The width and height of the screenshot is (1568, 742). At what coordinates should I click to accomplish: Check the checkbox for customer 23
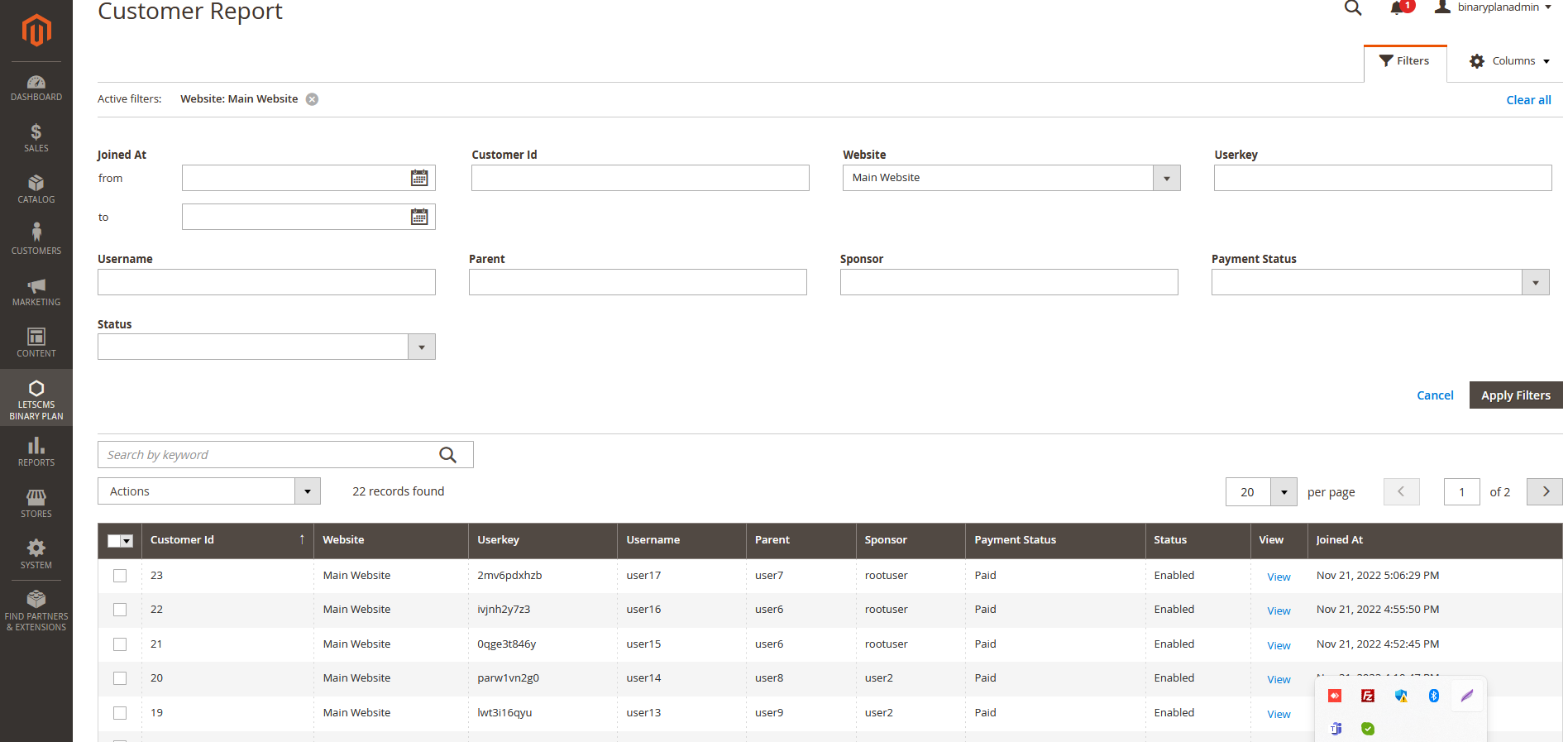(120, 576)
